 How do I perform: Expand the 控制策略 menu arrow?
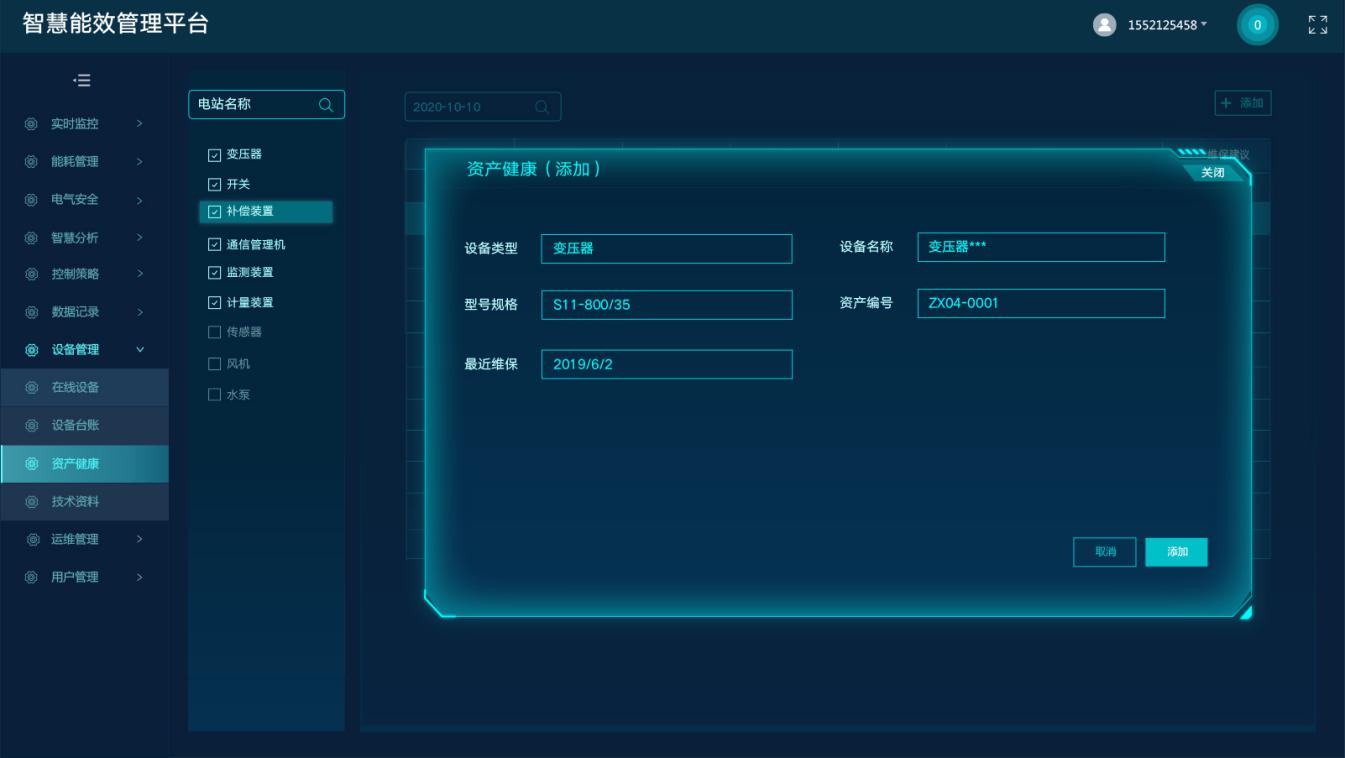[x=140, y=274]
